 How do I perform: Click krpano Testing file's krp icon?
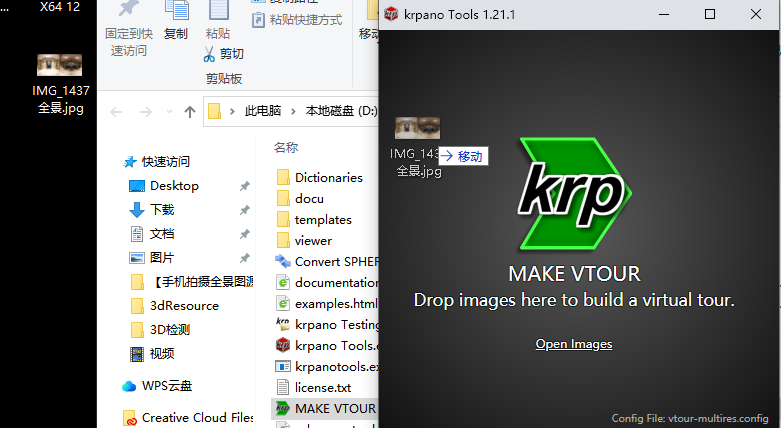click(x=283, y=324)
